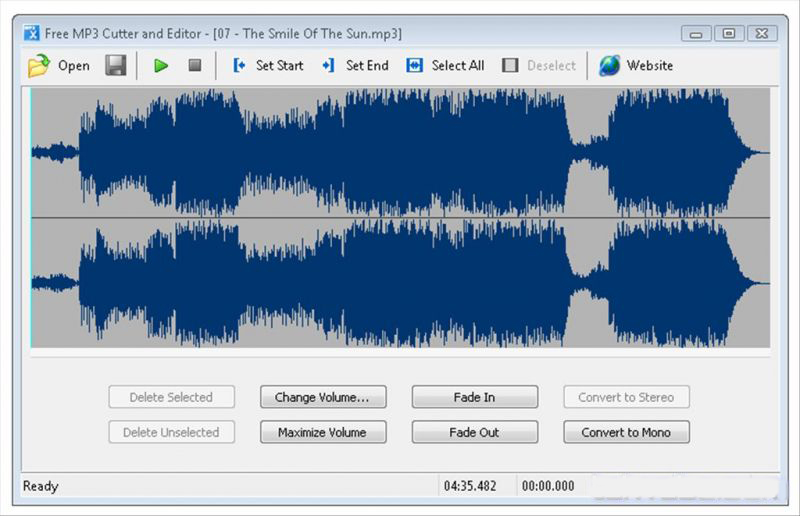This screenshot has width=800, height=516.
Task: Click the Set Start marker icon
Action: 240,66
